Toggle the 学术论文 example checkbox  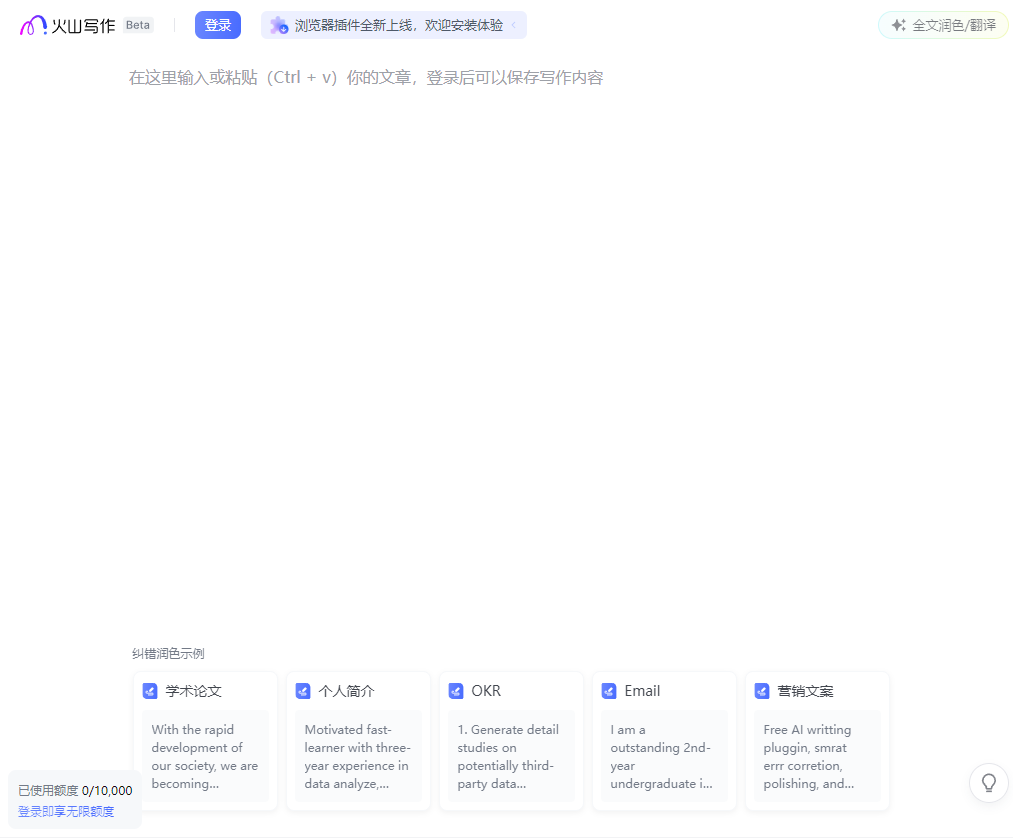[149, 690]
